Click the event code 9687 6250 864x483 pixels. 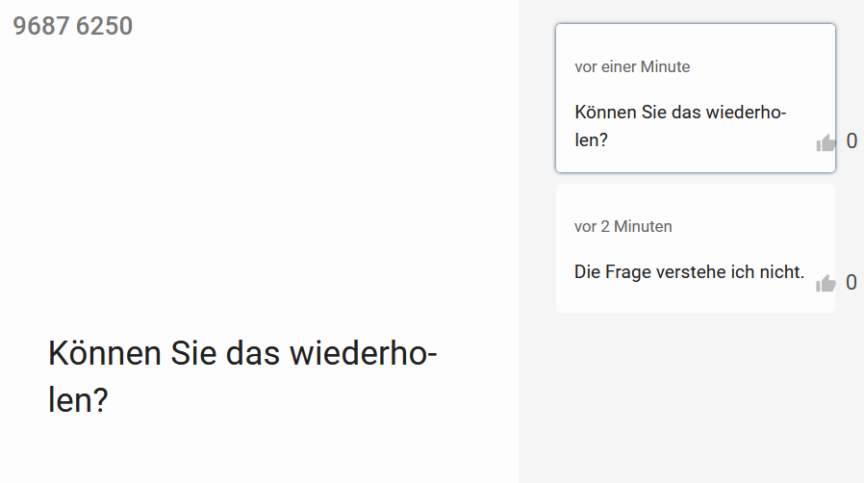(x=73, y=26)
